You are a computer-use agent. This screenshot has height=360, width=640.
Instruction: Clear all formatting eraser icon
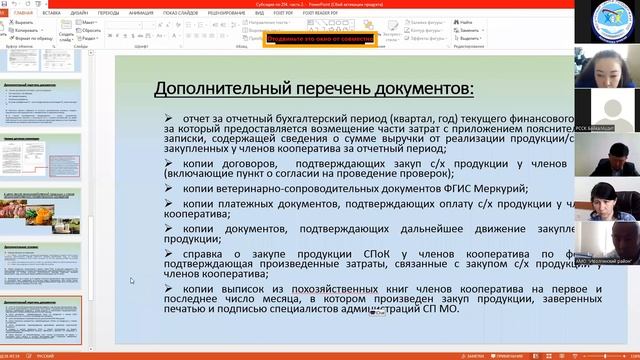point(178,25)
